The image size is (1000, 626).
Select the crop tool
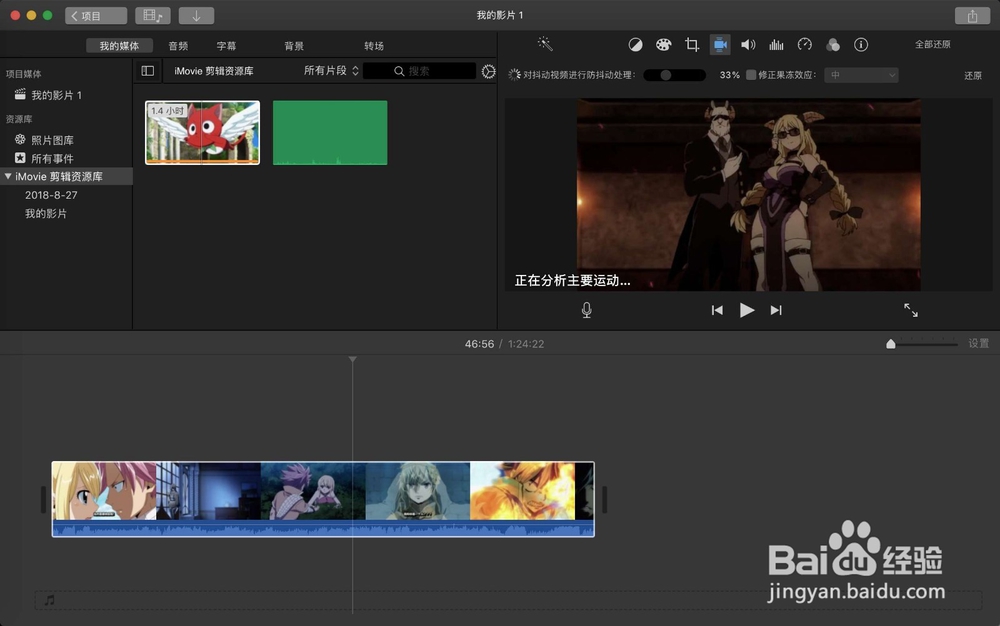coord(692,45)
